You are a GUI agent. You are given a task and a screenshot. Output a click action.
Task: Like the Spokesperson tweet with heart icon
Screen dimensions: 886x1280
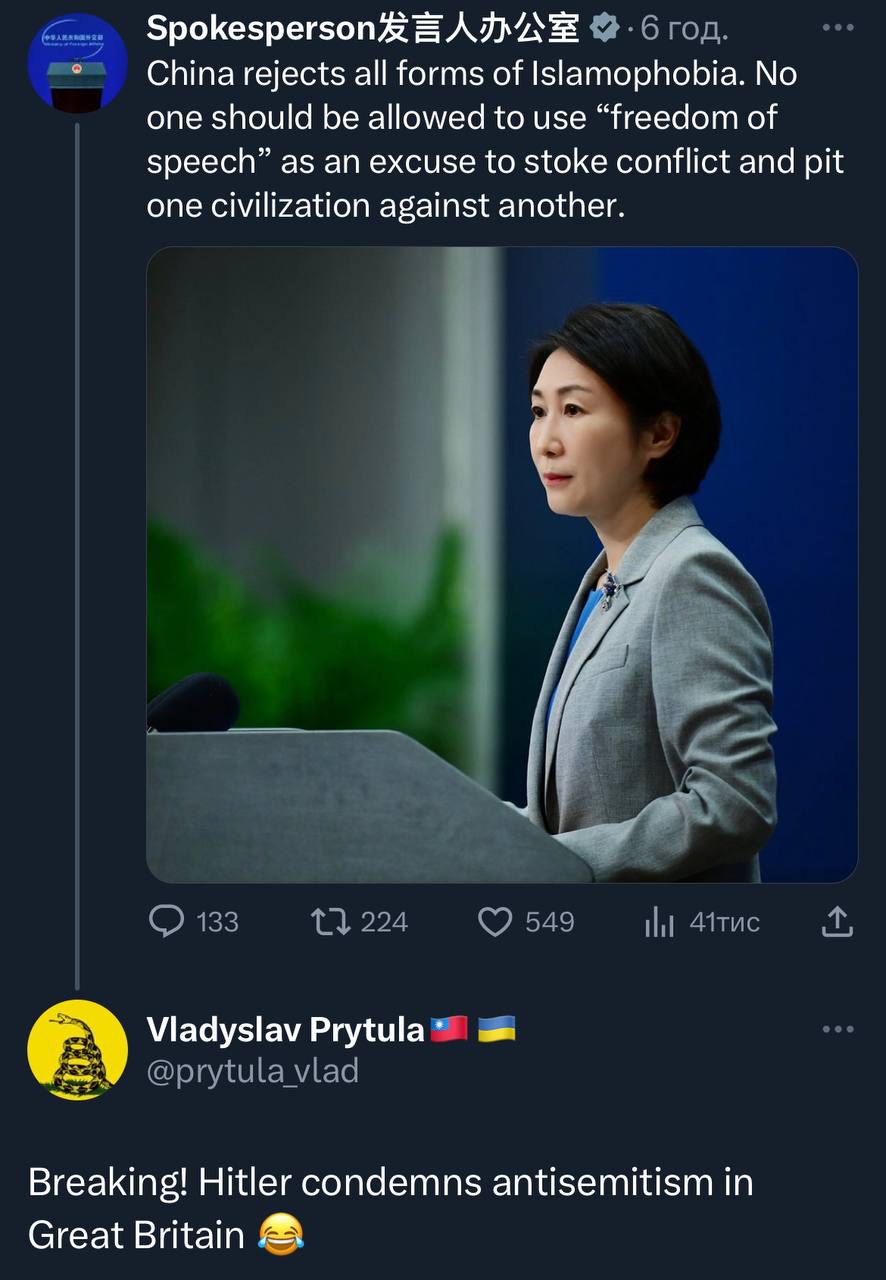tap(495, 921)
